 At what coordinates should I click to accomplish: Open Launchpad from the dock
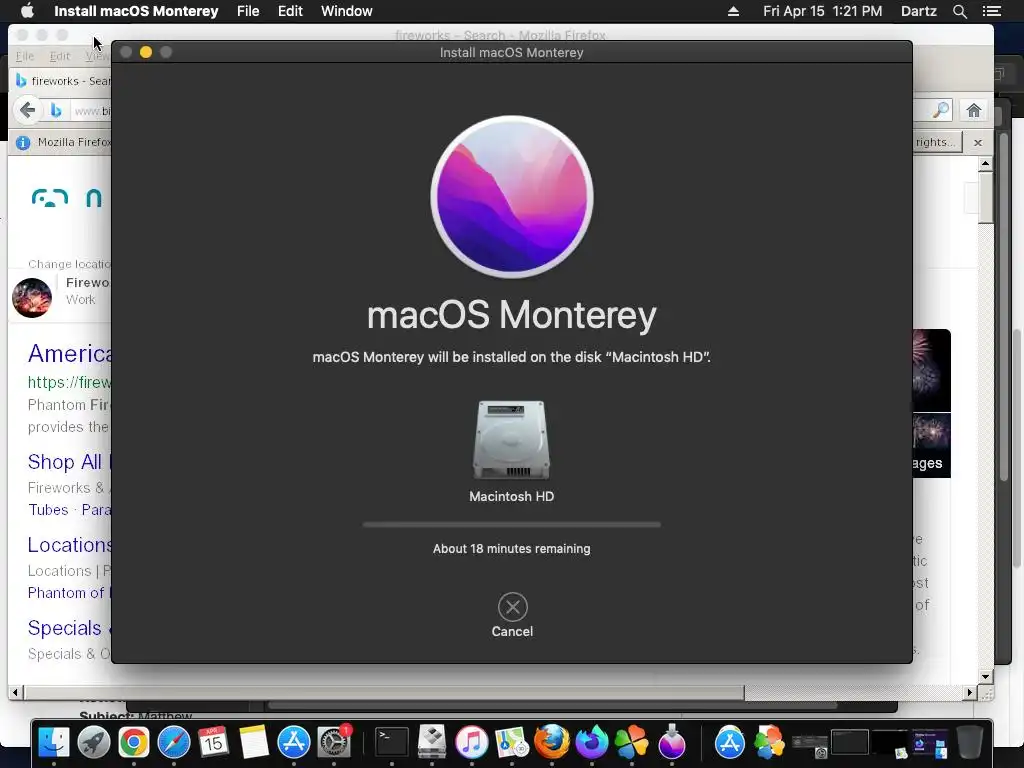point(93,743)
